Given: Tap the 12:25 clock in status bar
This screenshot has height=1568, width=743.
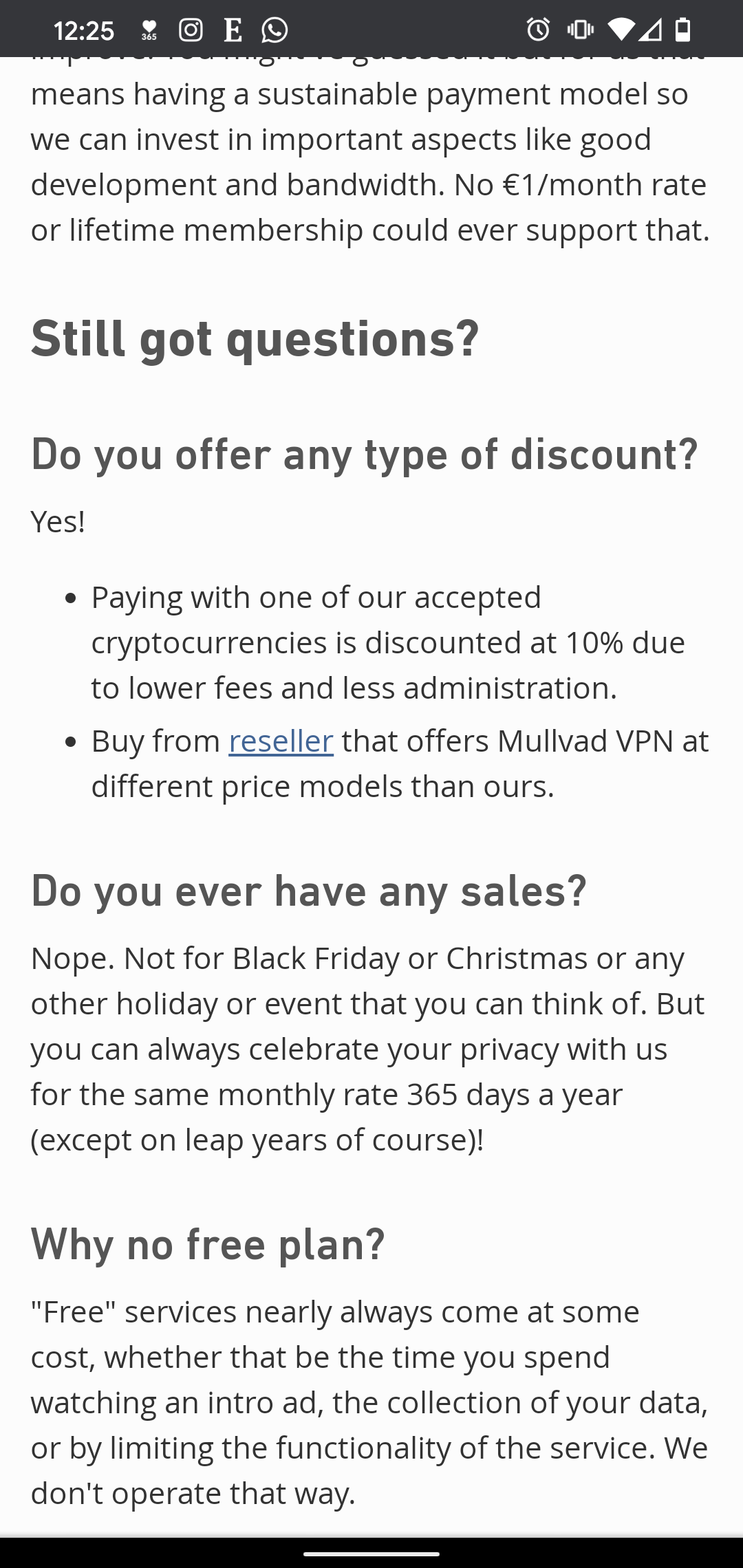Looking at the screenshot, I should click(x=83, y=30).
